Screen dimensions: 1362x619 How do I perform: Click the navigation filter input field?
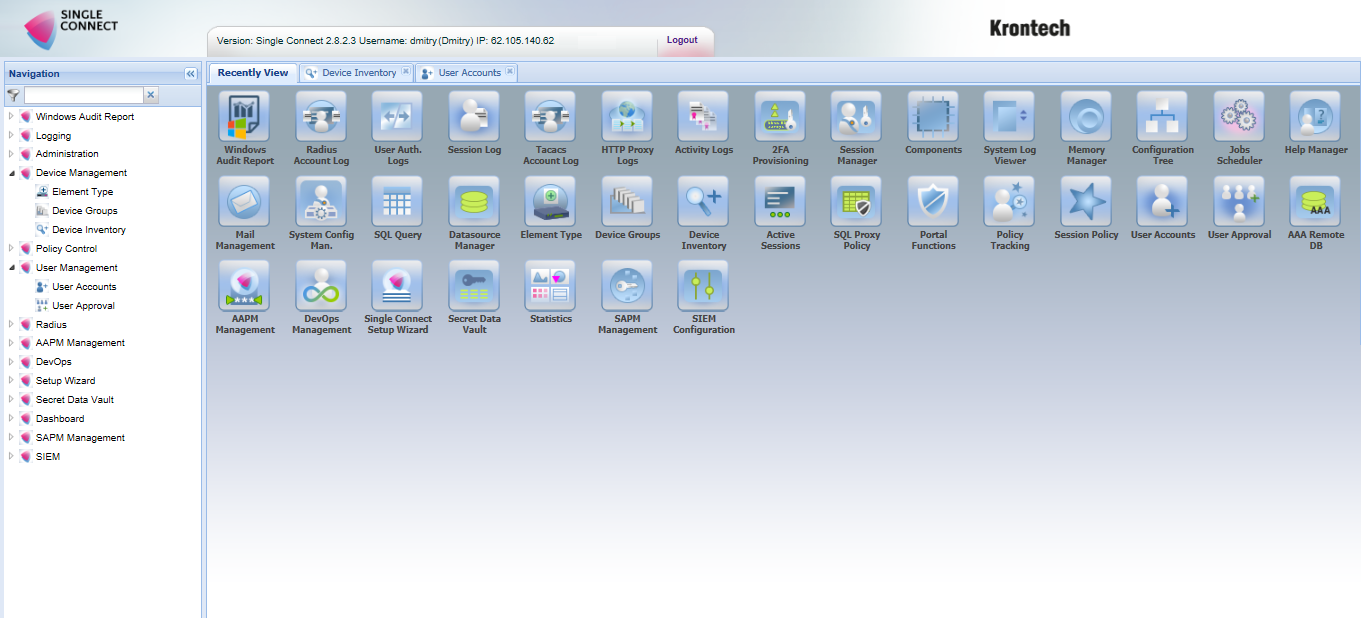click(84, 95)
